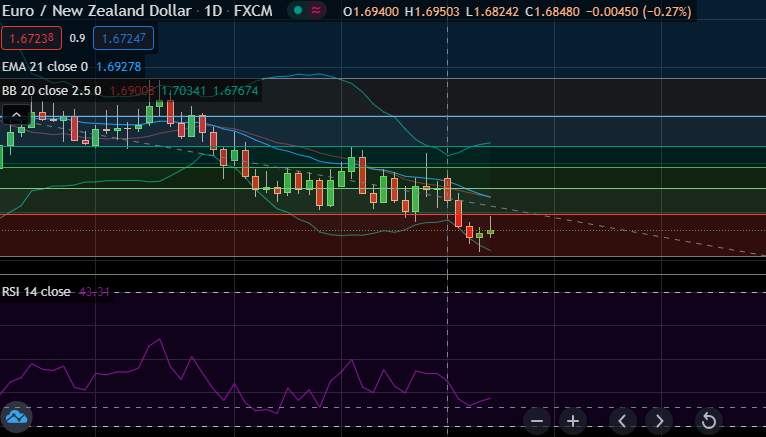
Task: Click the pink approximate-data indicator icon
Action: (317, 11)
